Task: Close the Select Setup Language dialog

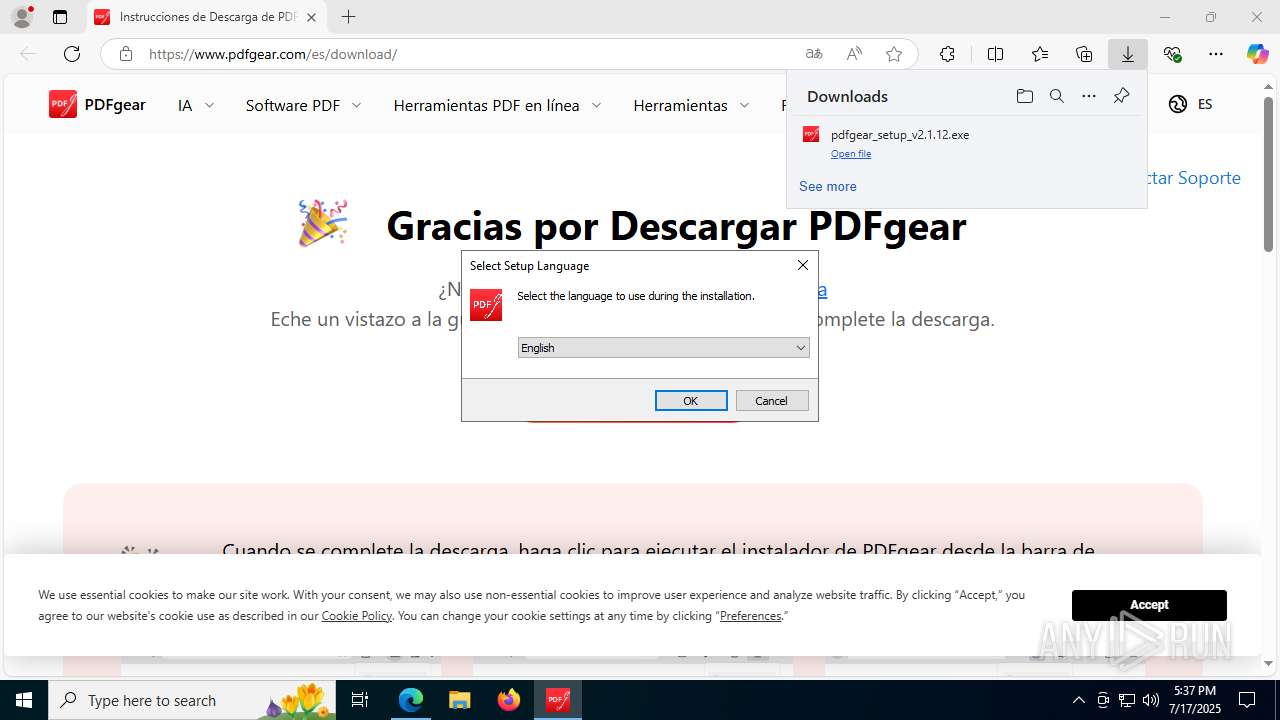Action: 802,265
